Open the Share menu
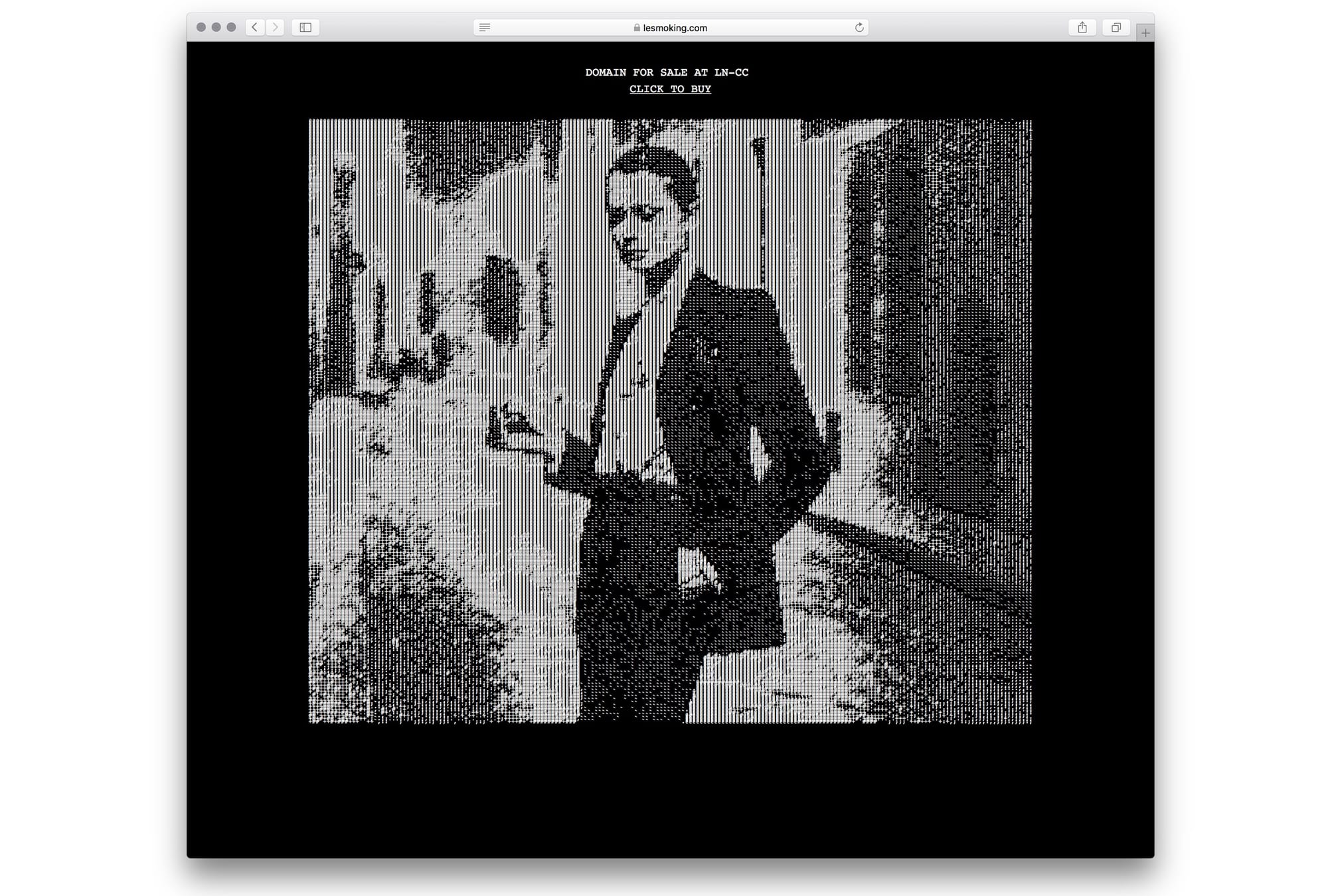The width and height of the screenshot is (1328, 896). coord(1082,27)
